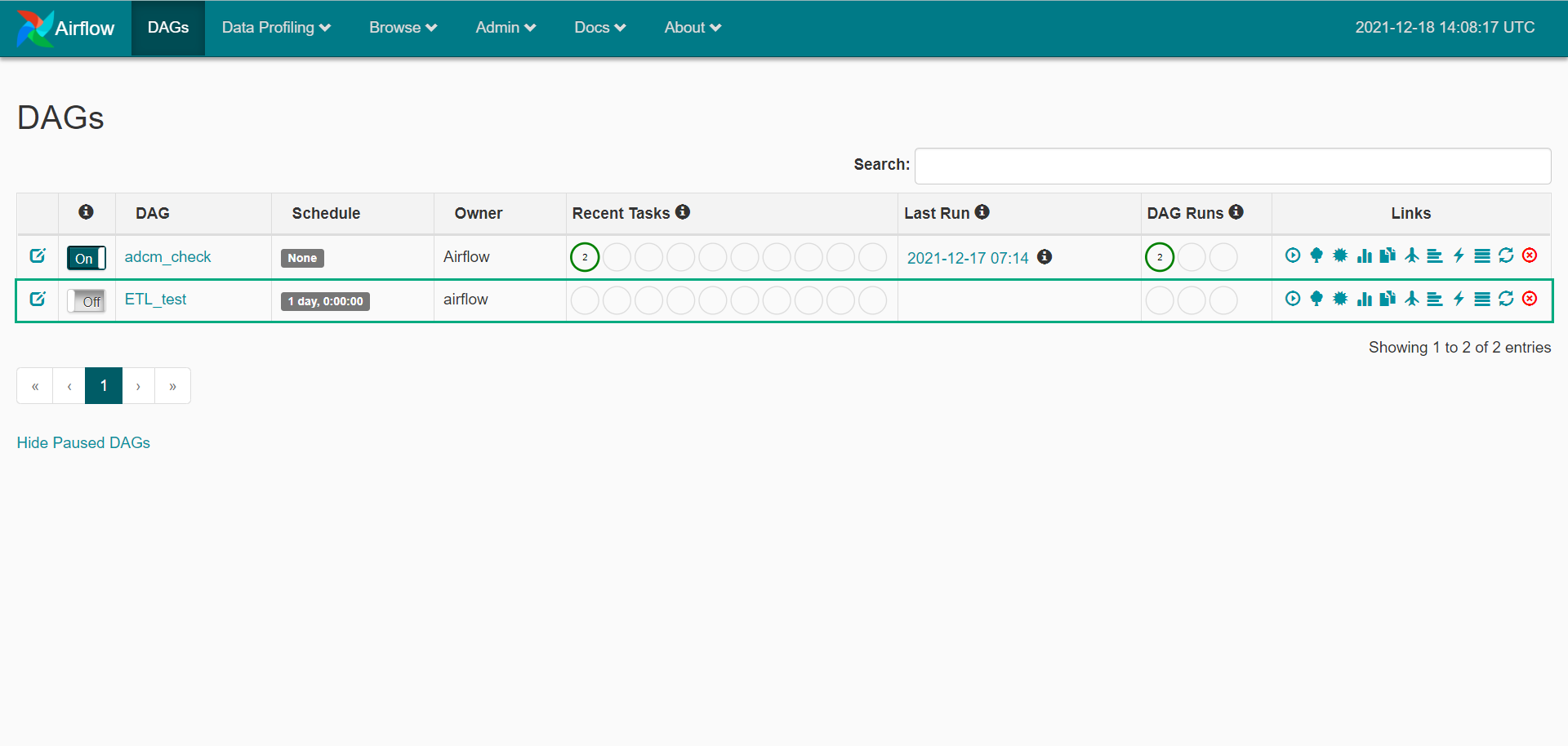Open the Docs menu

[599, 28]
